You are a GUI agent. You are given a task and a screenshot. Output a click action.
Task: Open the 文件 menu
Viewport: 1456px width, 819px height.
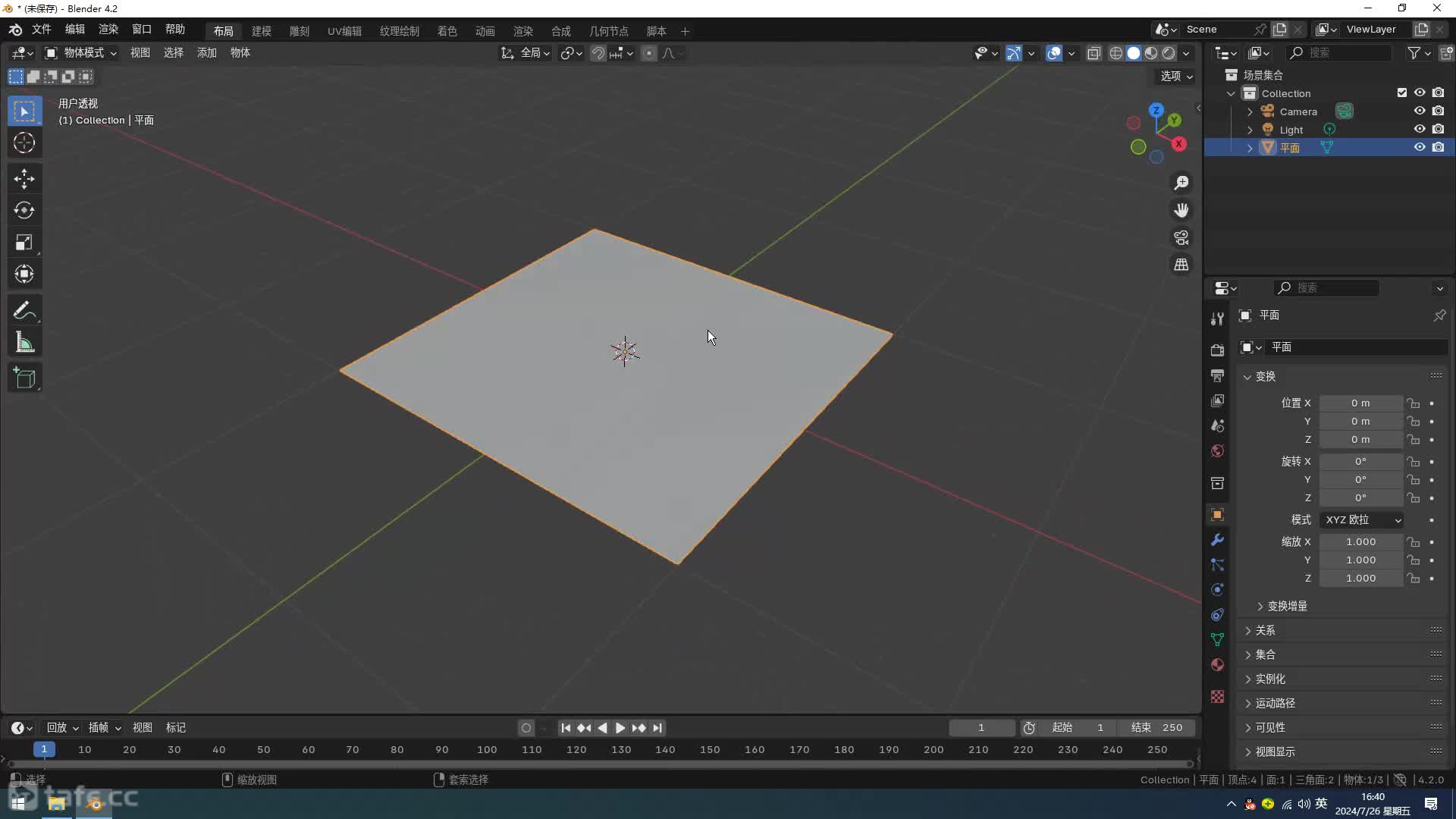click(x=41, y=29)
